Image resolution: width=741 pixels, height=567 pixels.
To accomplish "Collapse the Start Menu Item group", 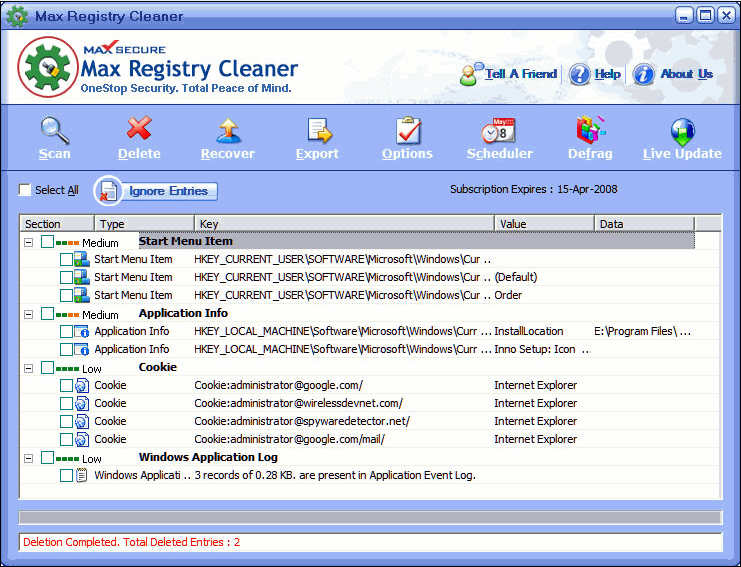I will tap(28, 242).
